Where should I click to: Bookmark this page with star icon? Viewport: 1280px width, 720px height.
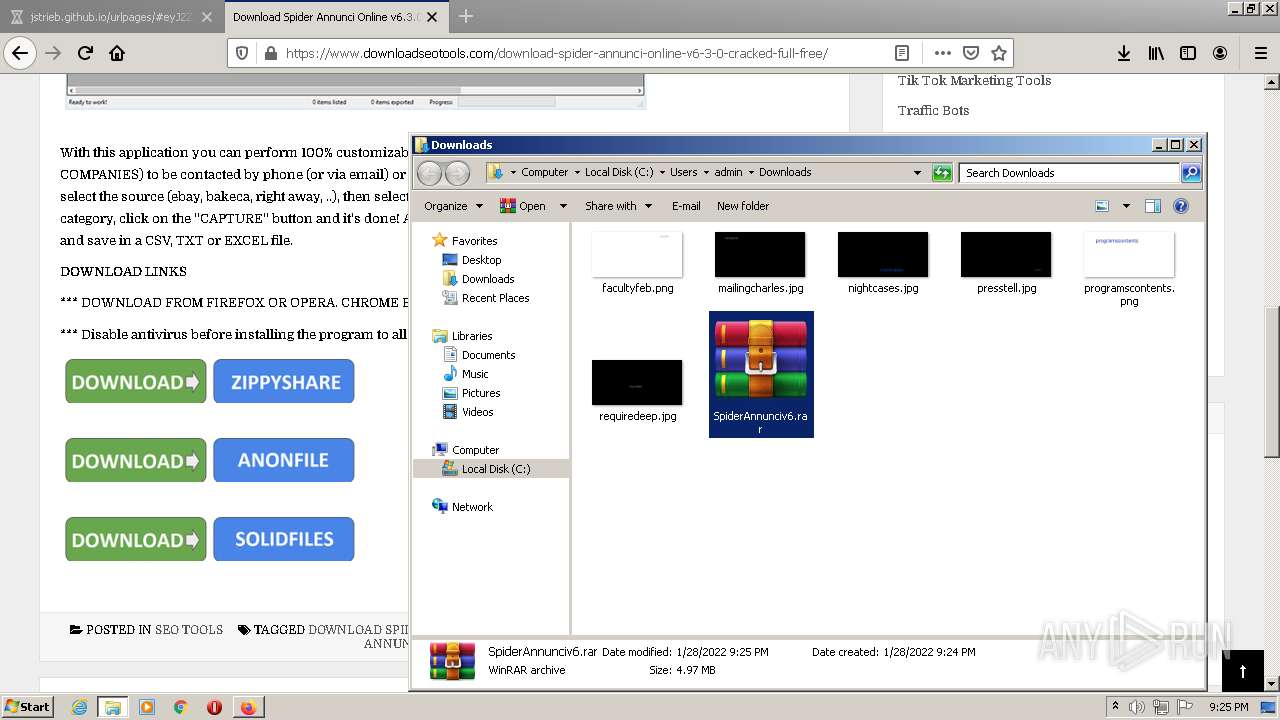[998, 53]
